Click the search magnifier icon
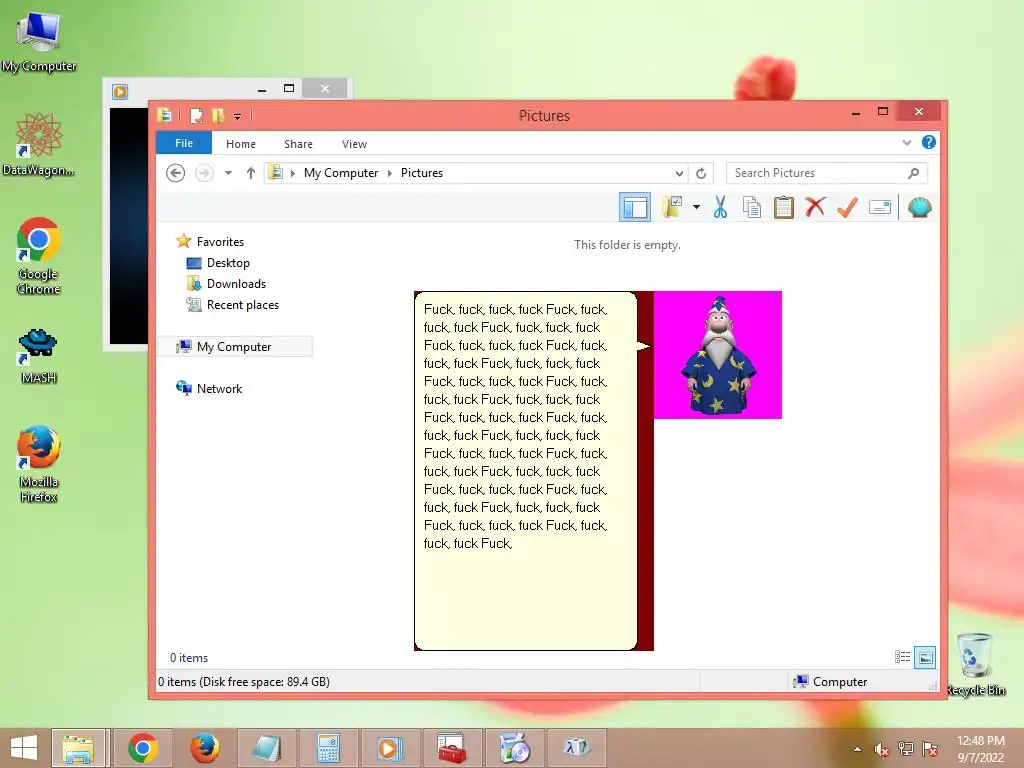The width and height of the screenshot is (1024, 768). 913,173
